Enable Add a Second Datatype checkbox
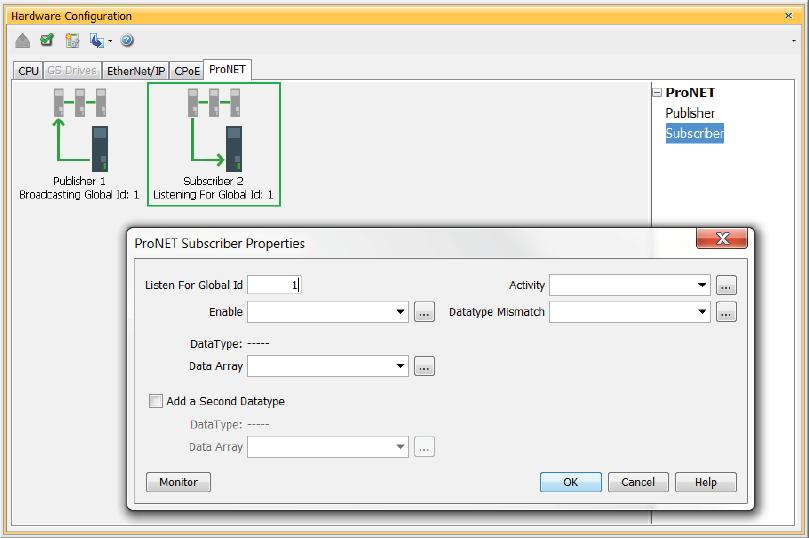This screenshot has height=538, width=809. pos(155,401)
